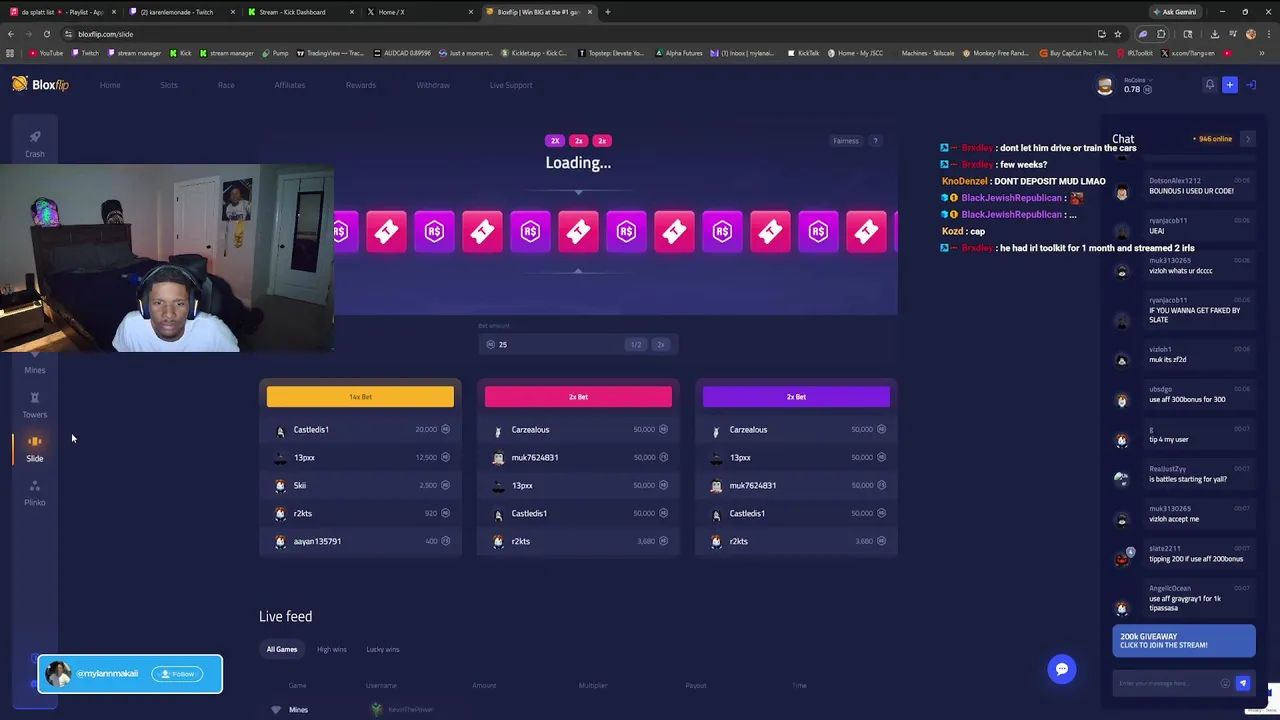Click aayan135791 player row

(360, 541)
